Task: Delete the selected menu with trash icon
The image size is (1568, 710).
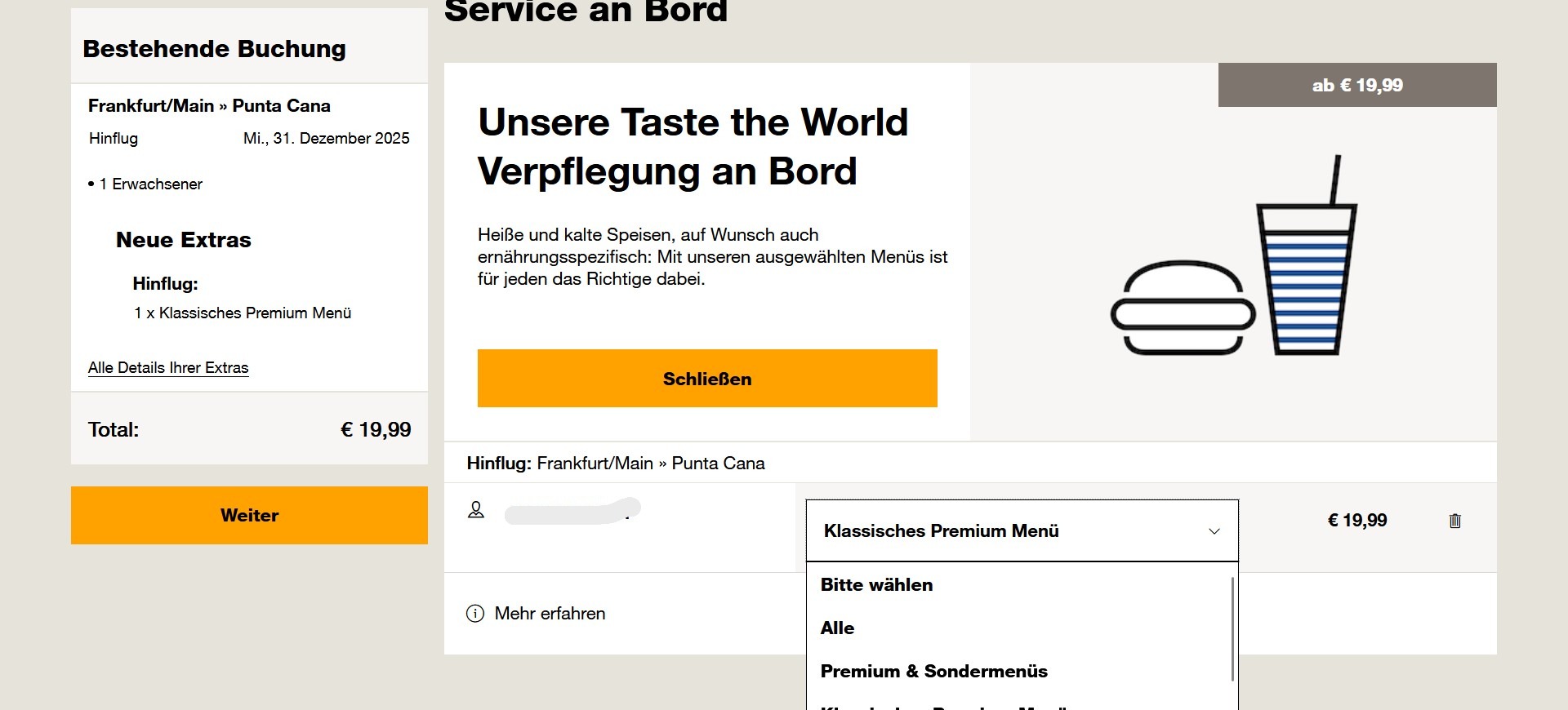Action: [1454, 521]
